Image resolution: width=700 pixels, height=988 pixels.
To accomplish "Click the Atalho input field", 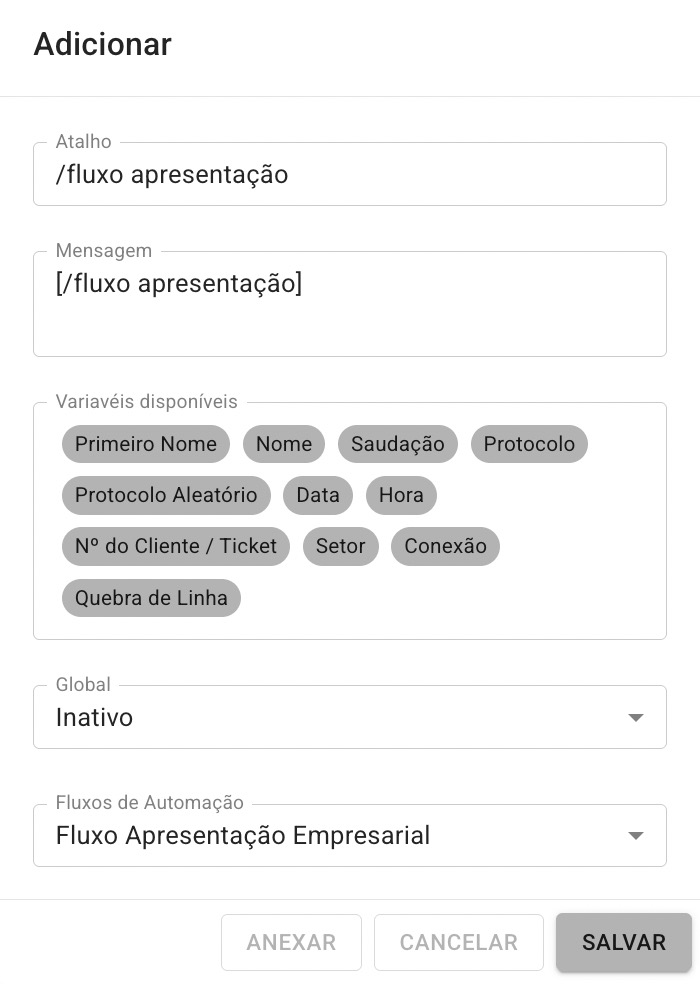I will [350, 174].
